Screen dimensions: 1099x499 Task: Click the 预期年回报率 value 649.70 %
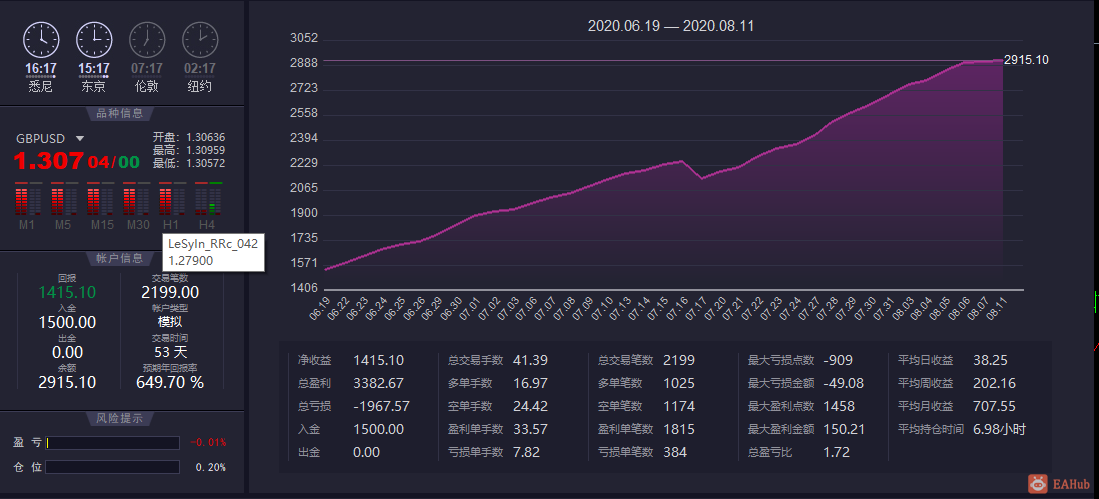click(x=172, y=383)
